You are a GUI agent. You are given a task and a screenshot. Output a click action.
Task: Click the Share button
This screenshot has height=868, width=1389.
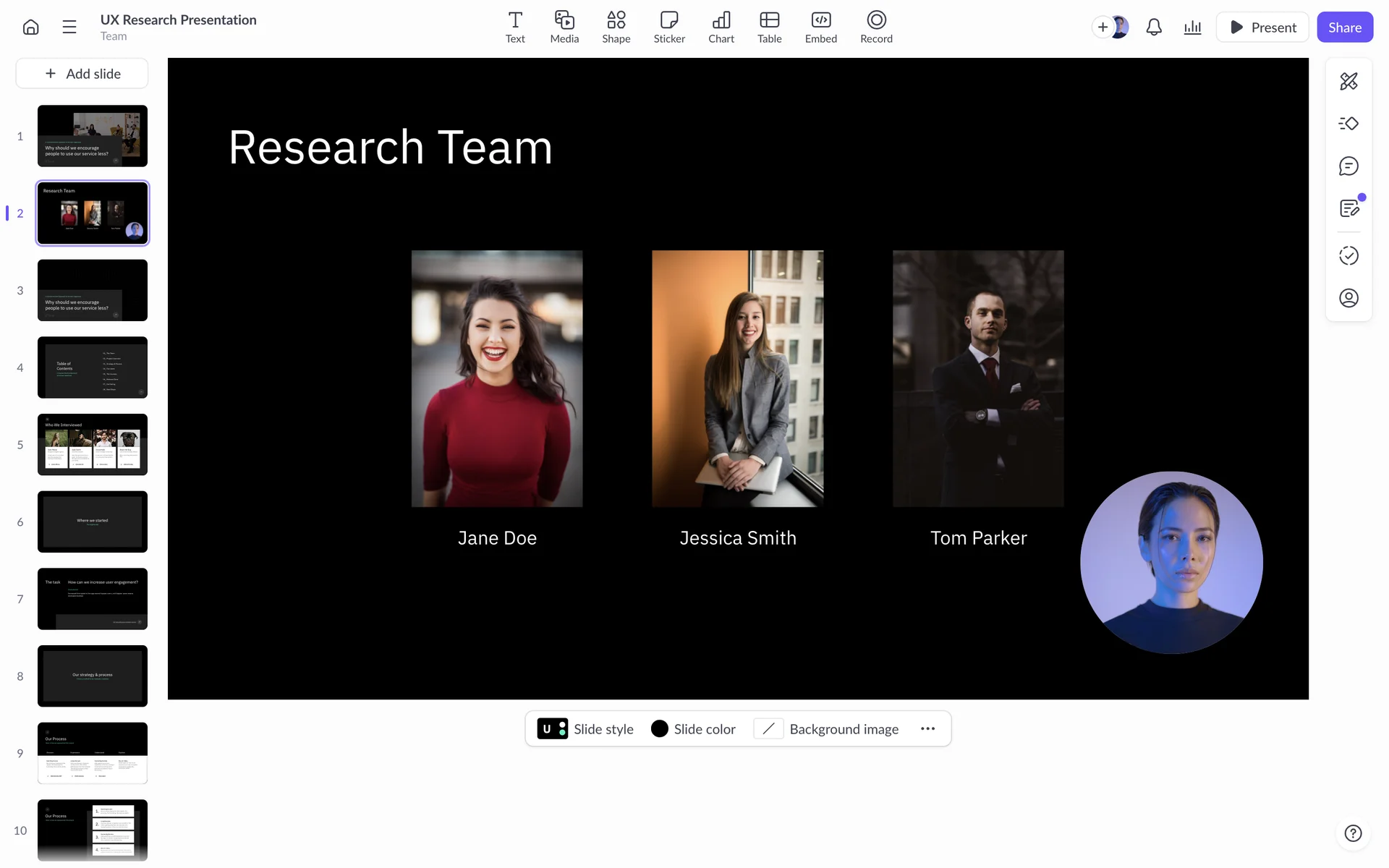tap(1344, 27)
